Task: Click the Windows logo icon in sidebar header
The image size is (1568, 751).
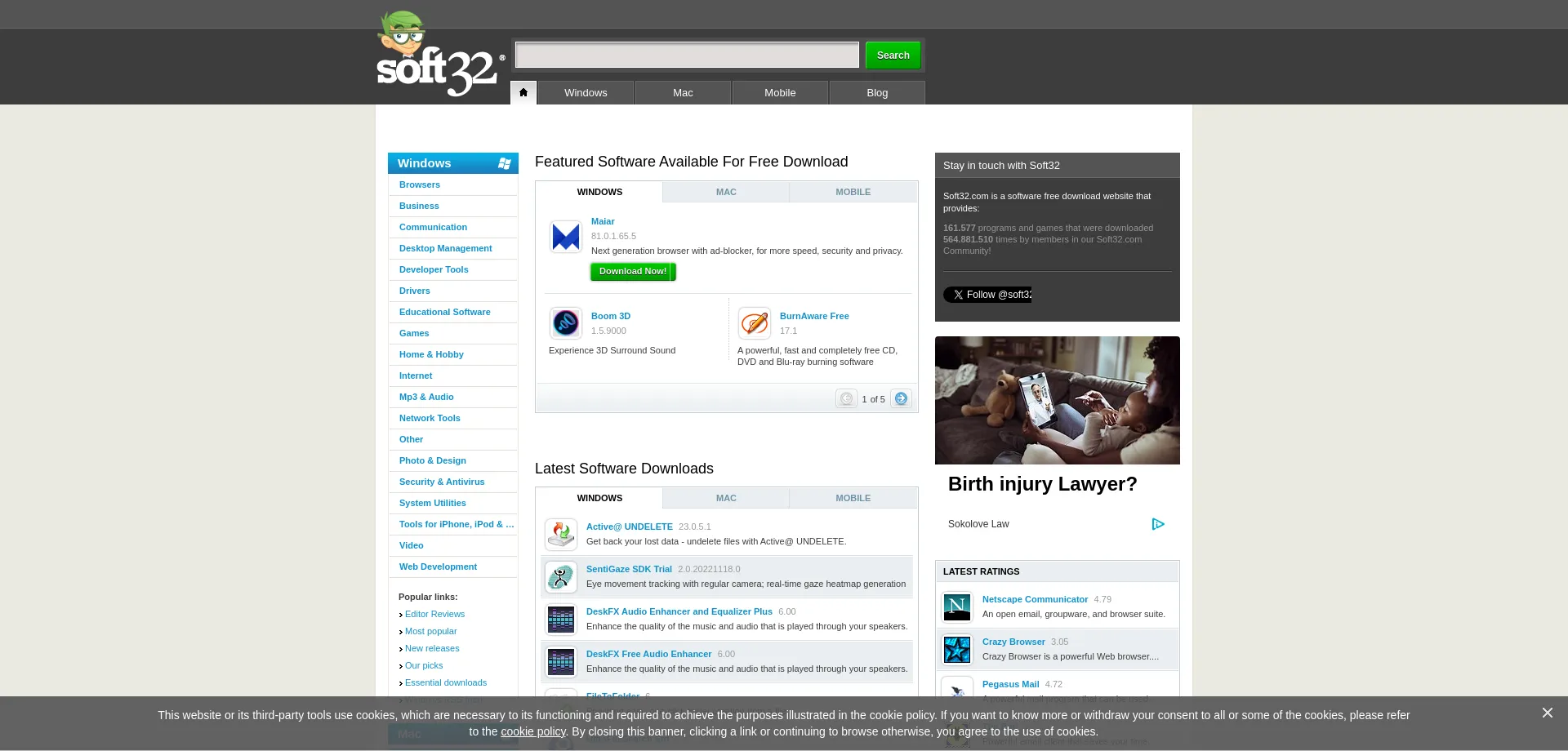Action: pos(505,163)
